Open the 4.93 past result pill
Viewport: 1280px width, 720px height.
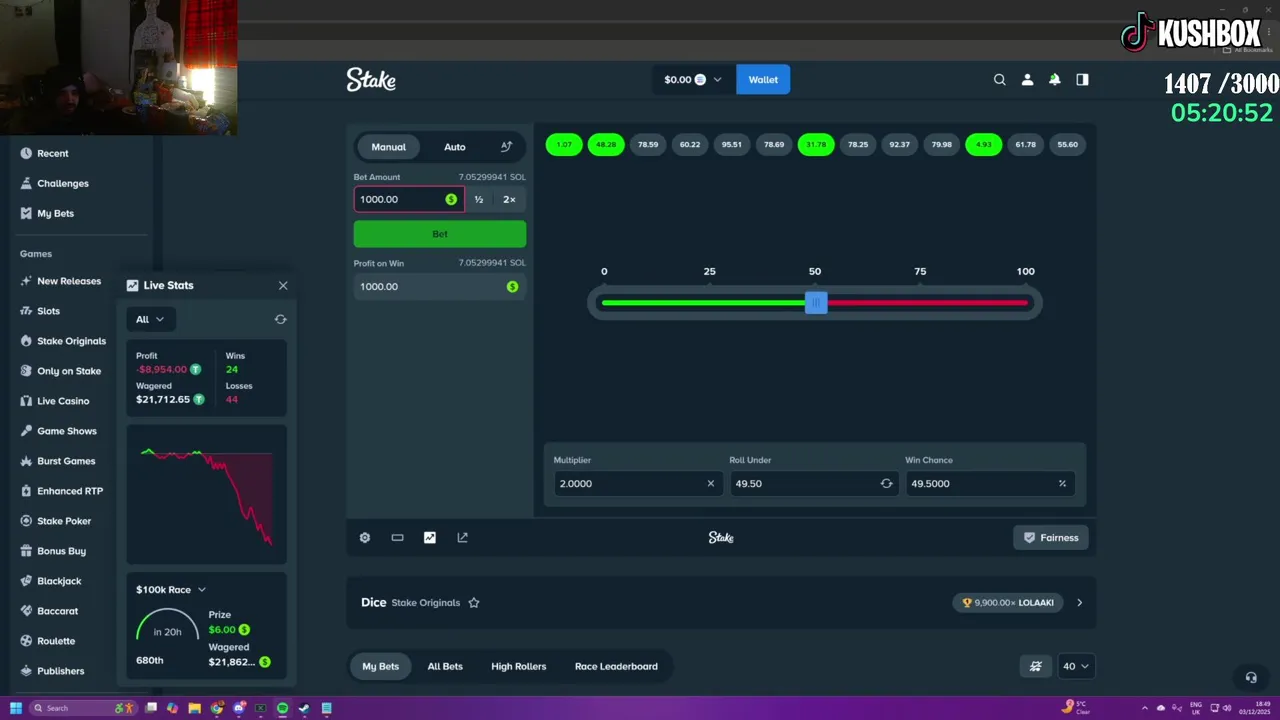point(984,145)
